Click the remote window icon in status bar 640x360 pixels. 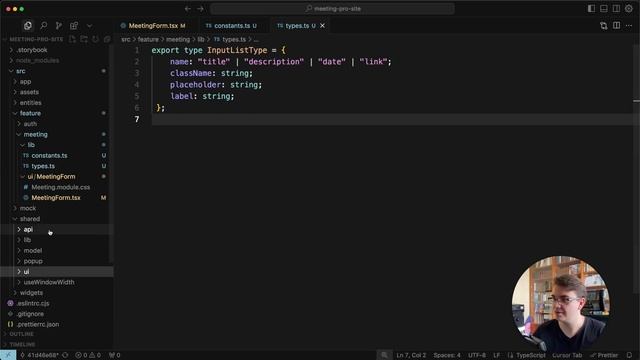tap(8, 355)
